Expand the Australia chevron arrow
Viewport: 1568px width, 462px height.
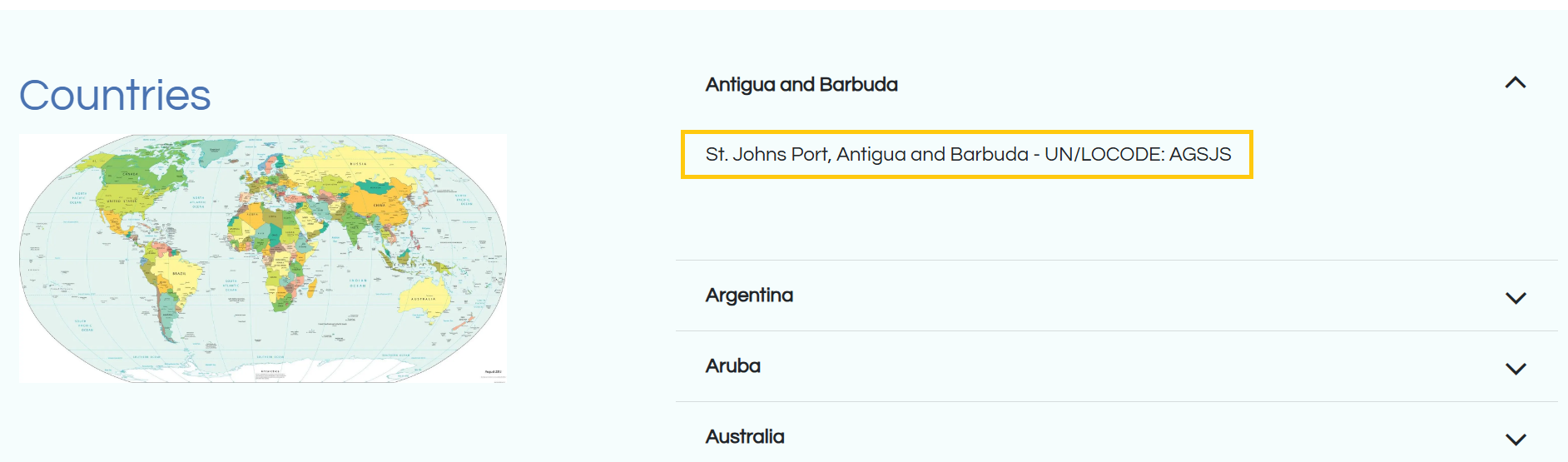click(x=1516, y=440)
